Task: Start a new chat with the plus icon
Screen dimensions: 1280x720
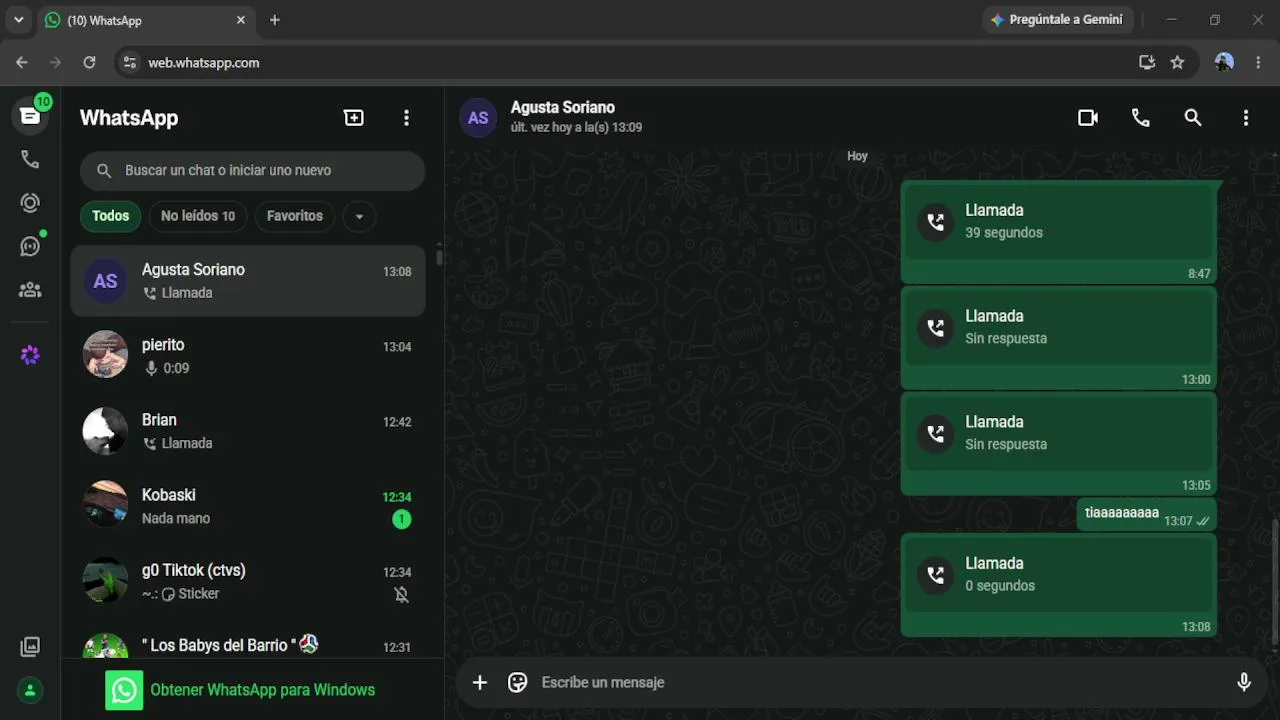Action: (x=354, y=118)
